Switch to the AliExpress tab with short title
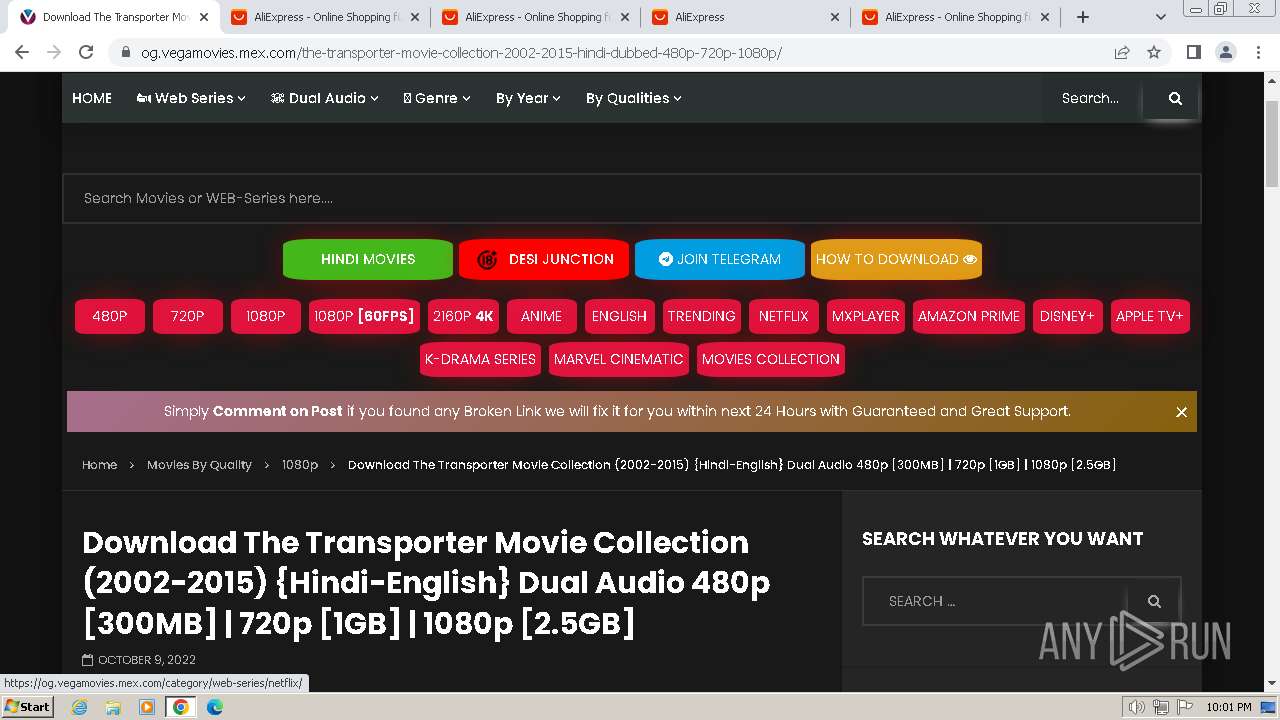 coord(746,17)
